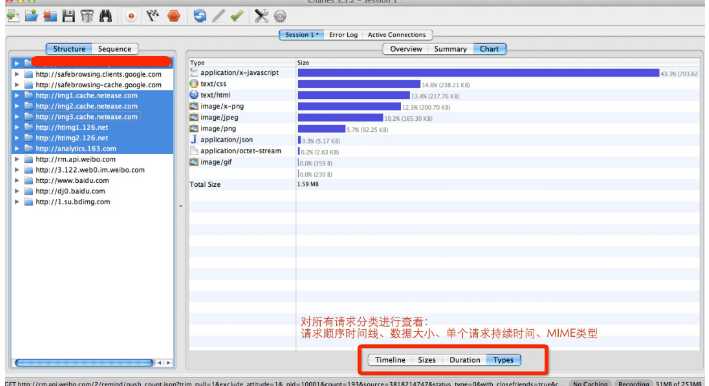This screenshot has width=709, height=386.
Task: Click the Clear Session trash icon
Action: [x=87, y=16]
